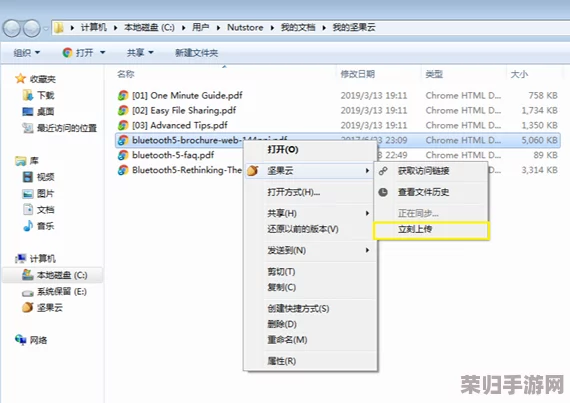The height and width of the screenshot is (403, 570).
Task: Click the 库 libraries icon
Action: point(20,161)
